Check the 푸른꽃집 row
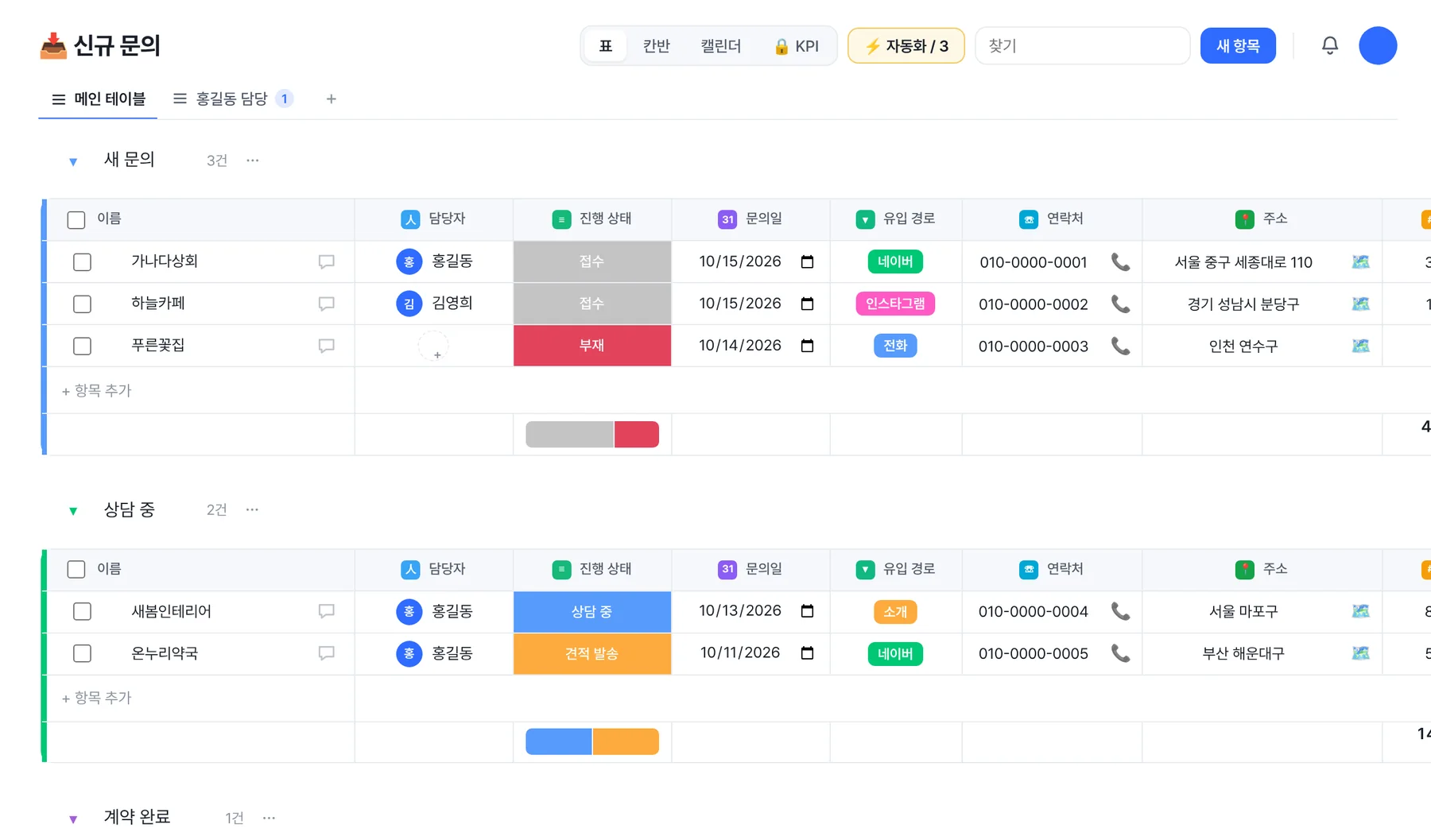This screenshot has height=840, width=1431. 82,346
